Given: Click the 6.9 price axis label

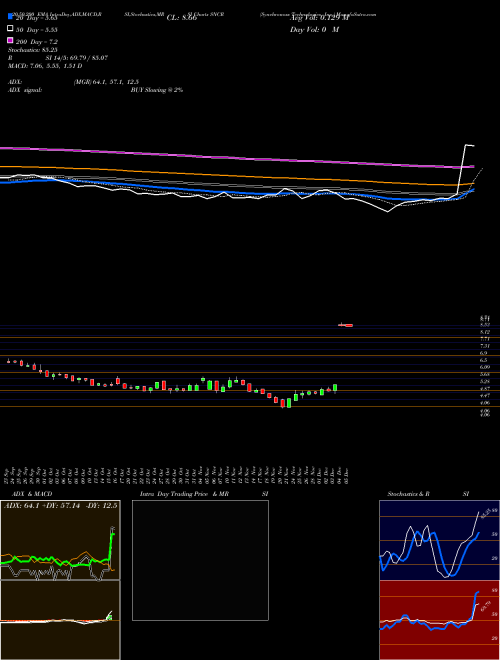Looking at the screenshot, I should (484, 353).
